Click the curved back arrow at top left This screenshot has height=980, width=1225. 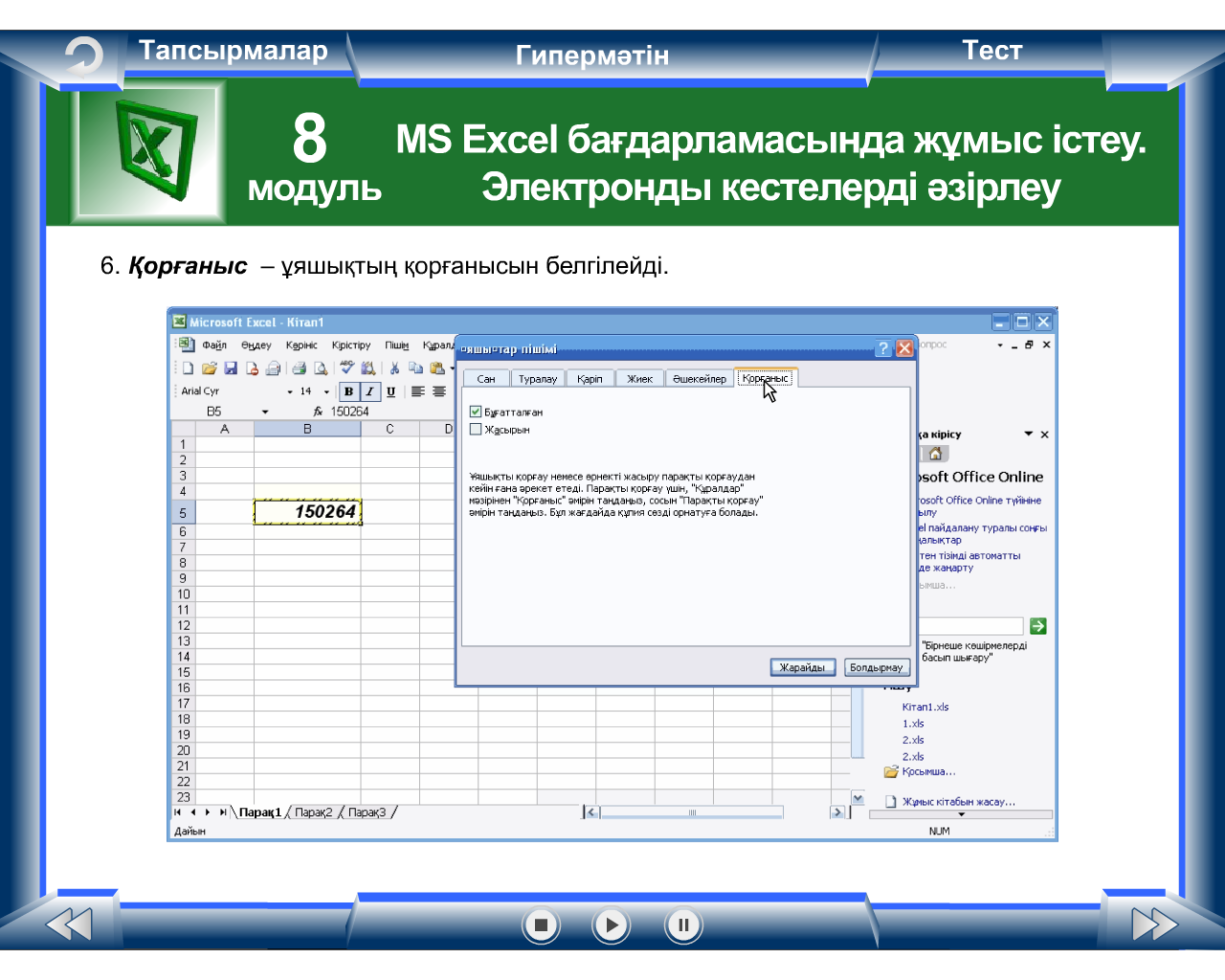(x=84, y=56)
